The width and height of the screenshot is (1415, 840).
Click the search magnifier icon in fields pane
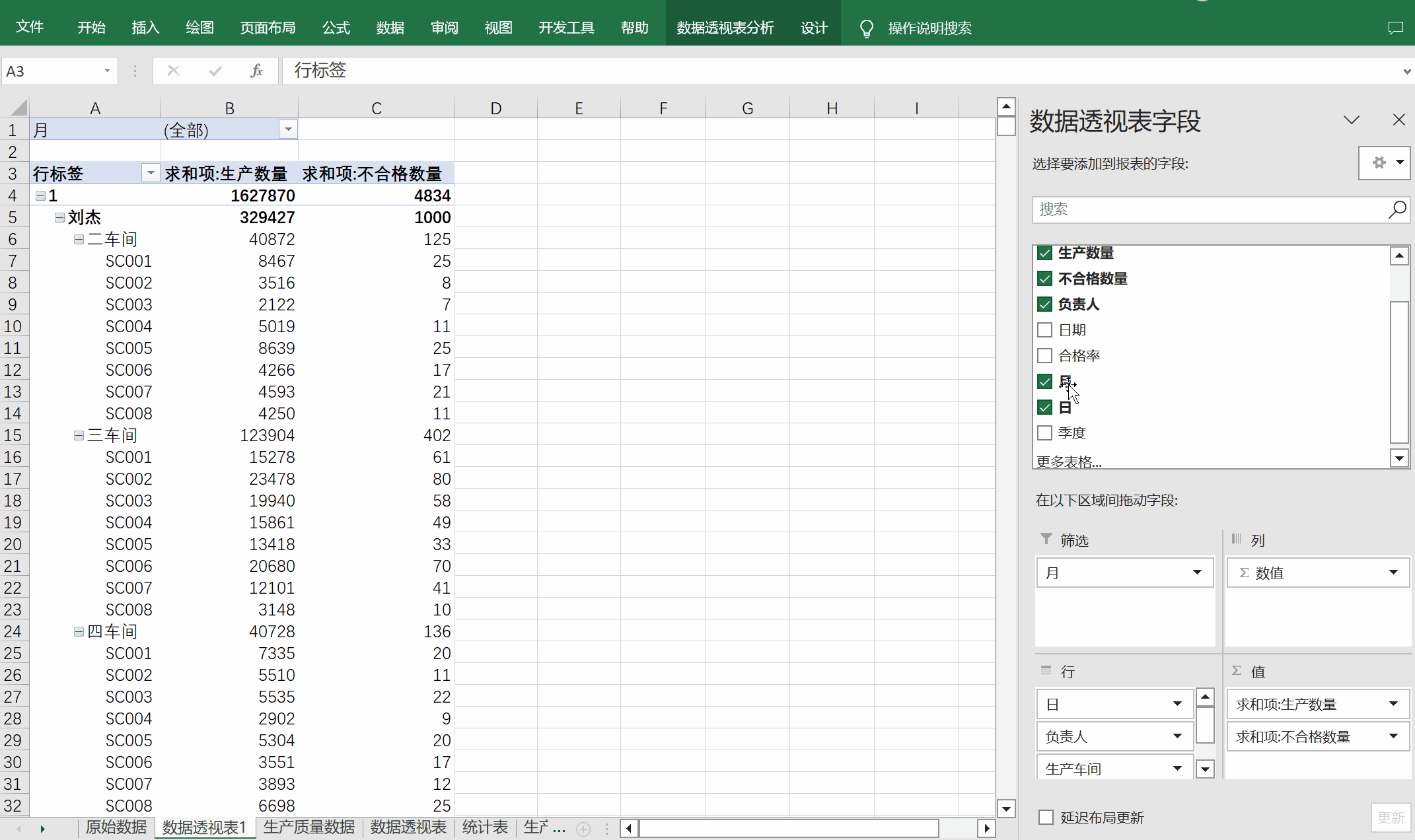(x=1397, y=210)
